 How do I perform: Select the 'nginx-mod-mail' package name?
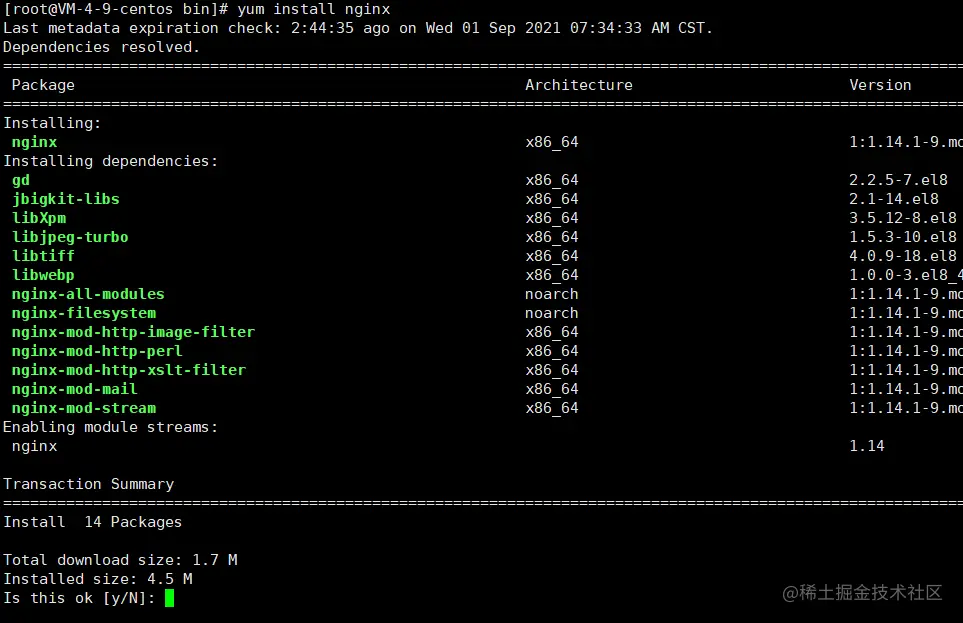pos(74,390)
